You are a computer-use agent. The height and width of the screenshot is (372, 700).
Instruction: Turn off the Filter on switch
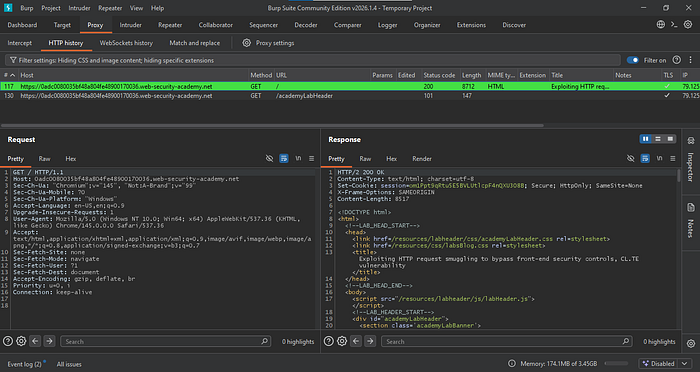coord(632,60)
